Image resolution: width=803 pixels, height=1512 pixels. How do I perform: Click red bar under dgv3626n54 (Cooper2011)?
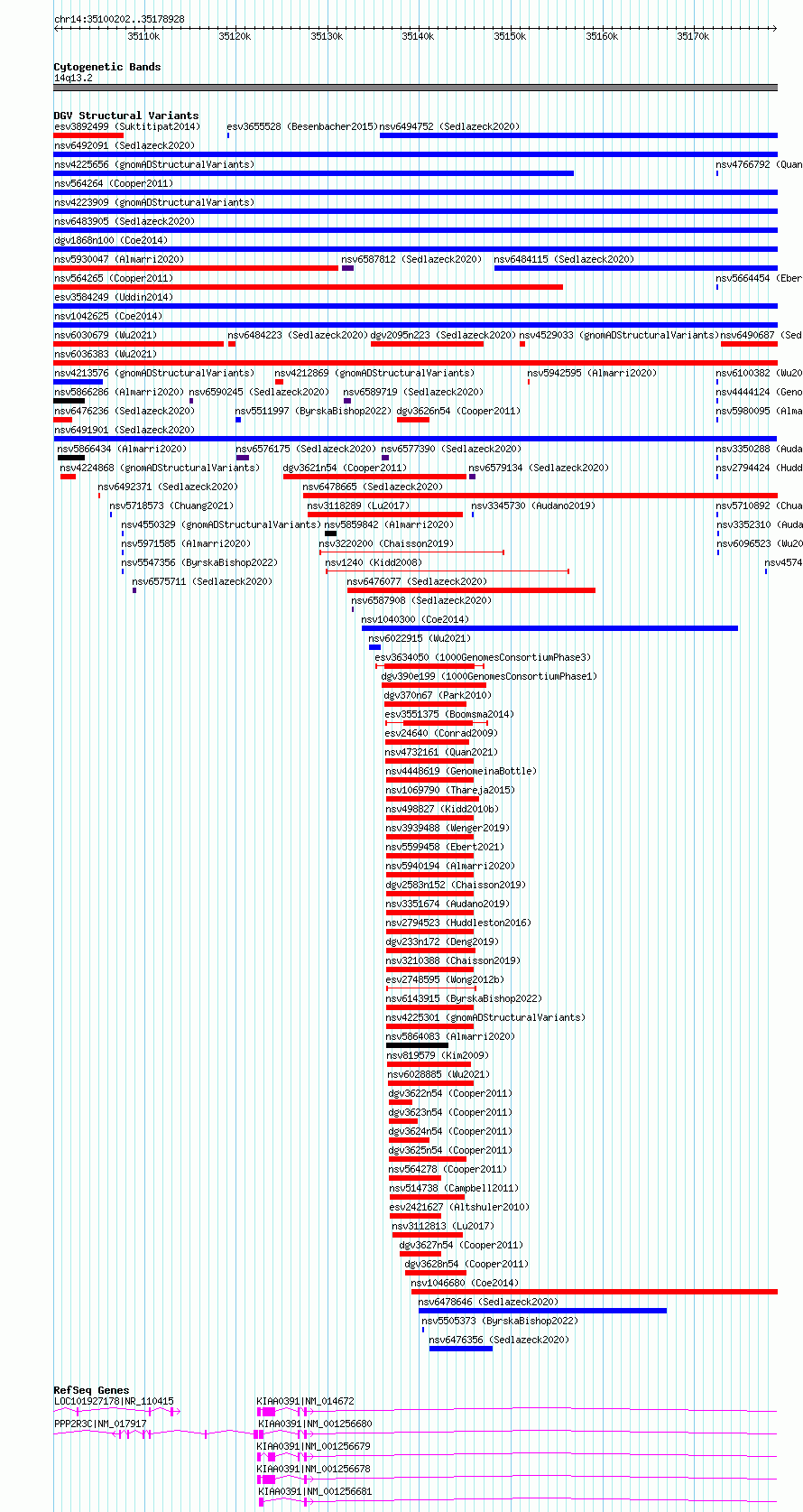click(413, 420)
